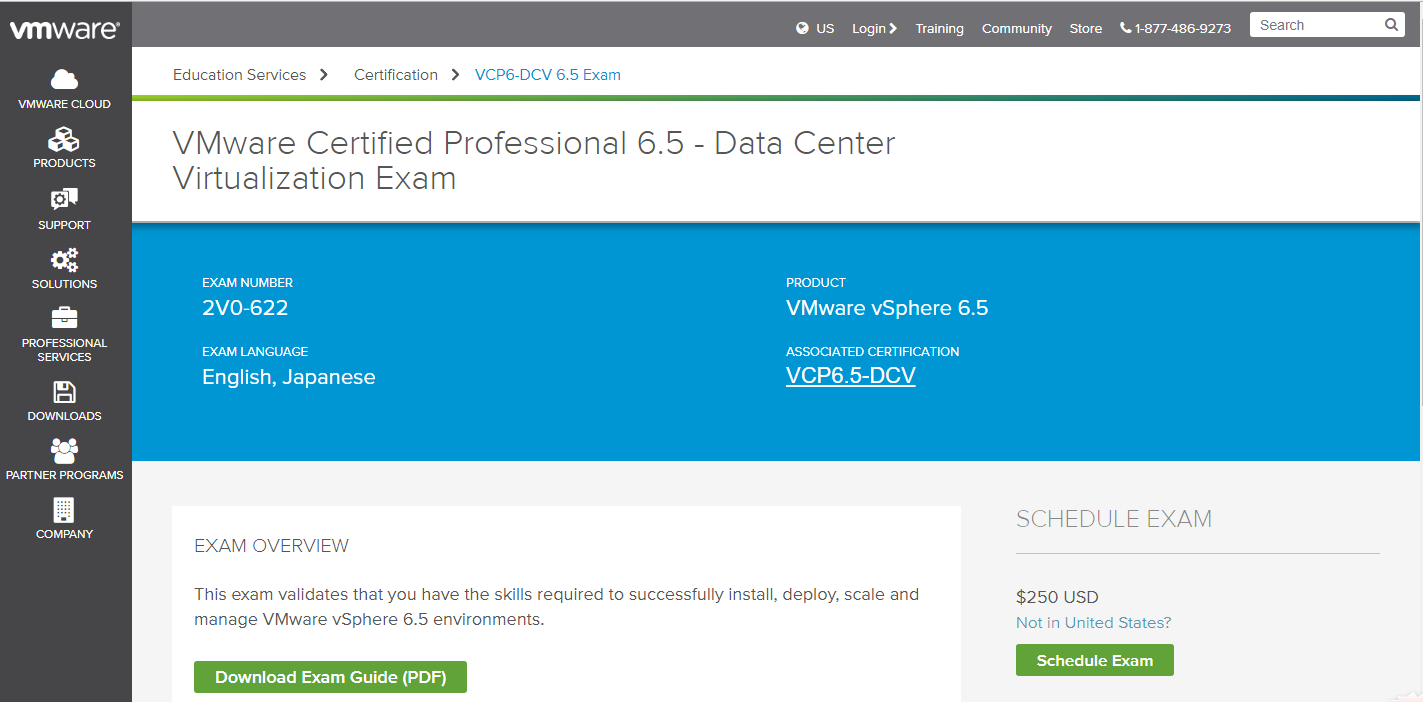Open the Professional Services briefcase icon

click(64, 318)
